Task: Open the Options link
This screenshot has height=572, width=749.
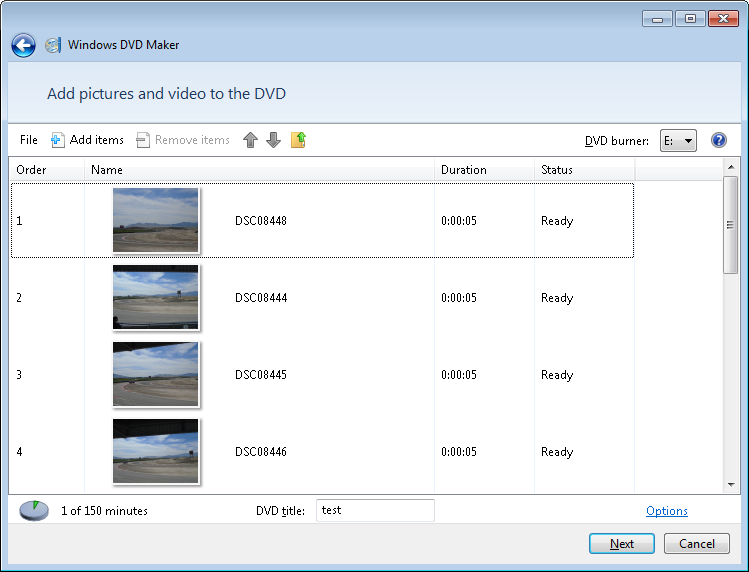Action: tap(667, 511)
